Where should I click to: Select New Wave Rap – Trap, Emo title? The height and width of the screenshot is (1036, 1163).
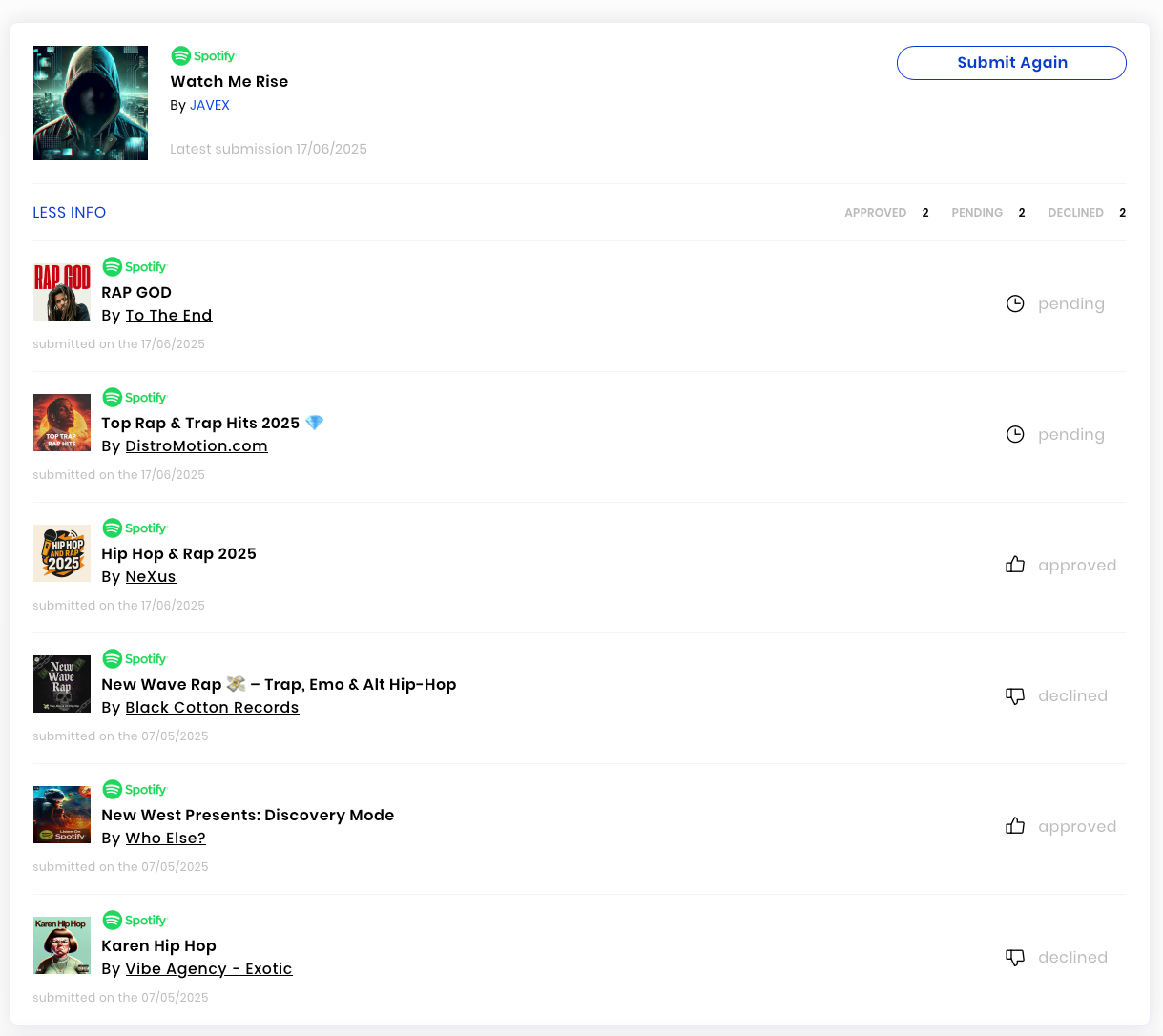pos(279,685)
